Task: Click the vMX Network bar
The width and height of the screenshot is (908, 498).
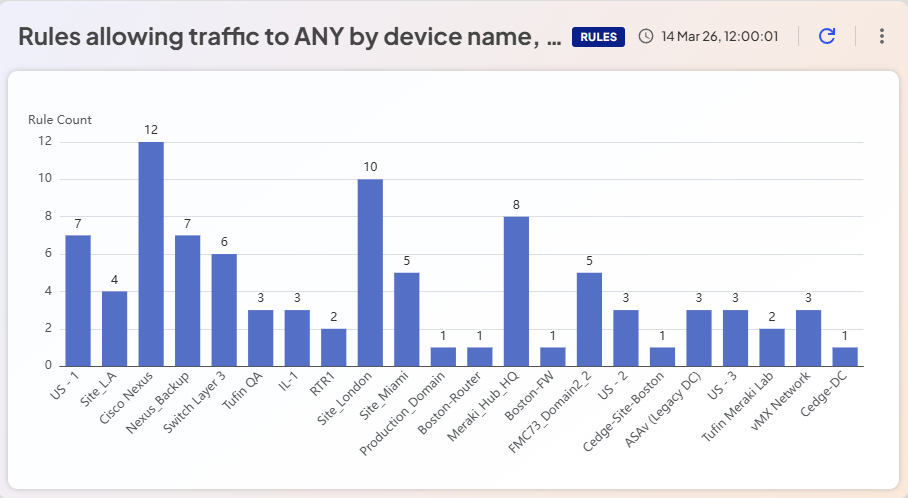Action: tap(808, 338)
